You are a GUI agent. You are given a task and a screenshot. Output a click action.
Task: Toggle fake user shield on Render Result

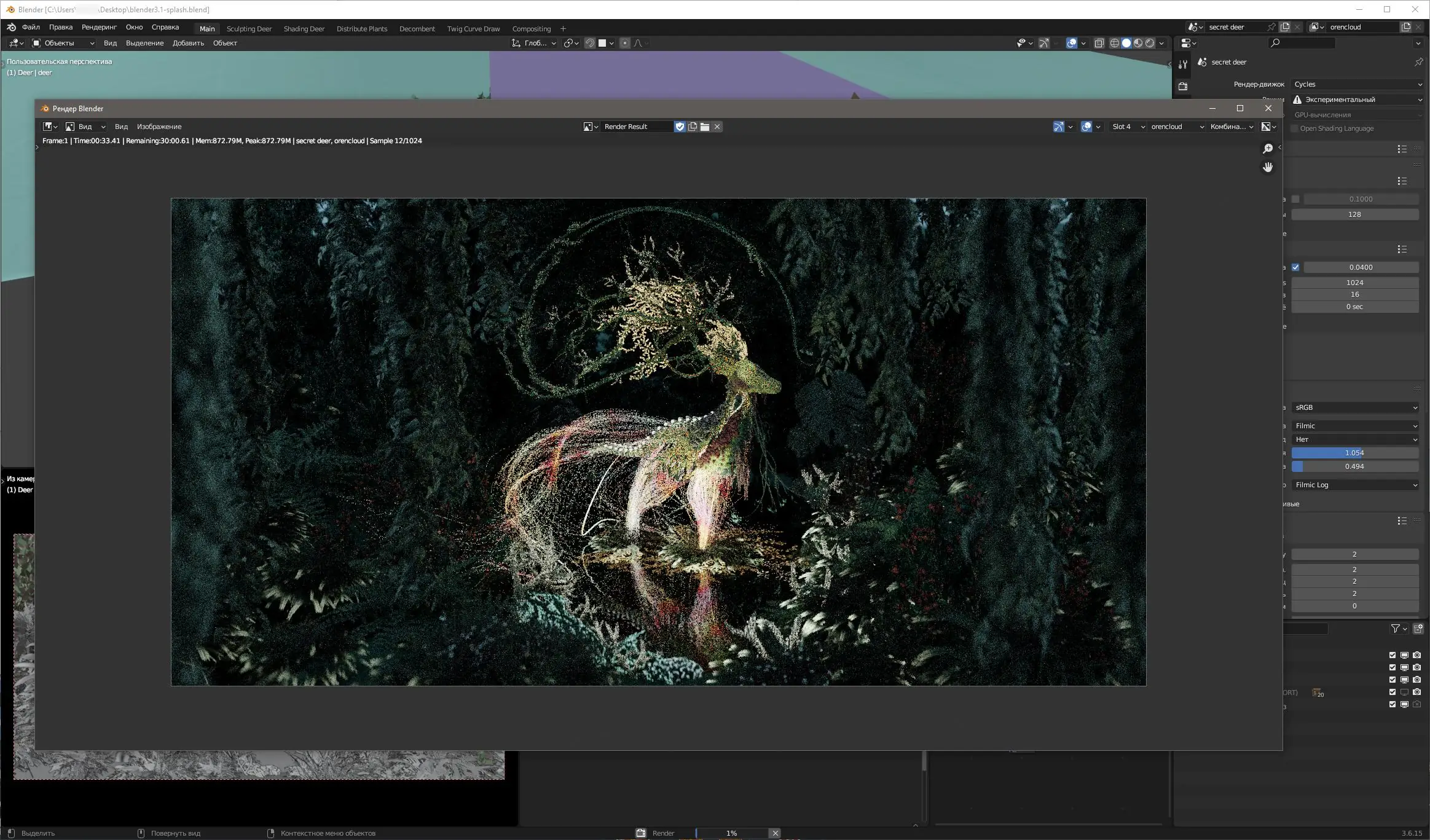pyautogui.click(x=680, y=127)
